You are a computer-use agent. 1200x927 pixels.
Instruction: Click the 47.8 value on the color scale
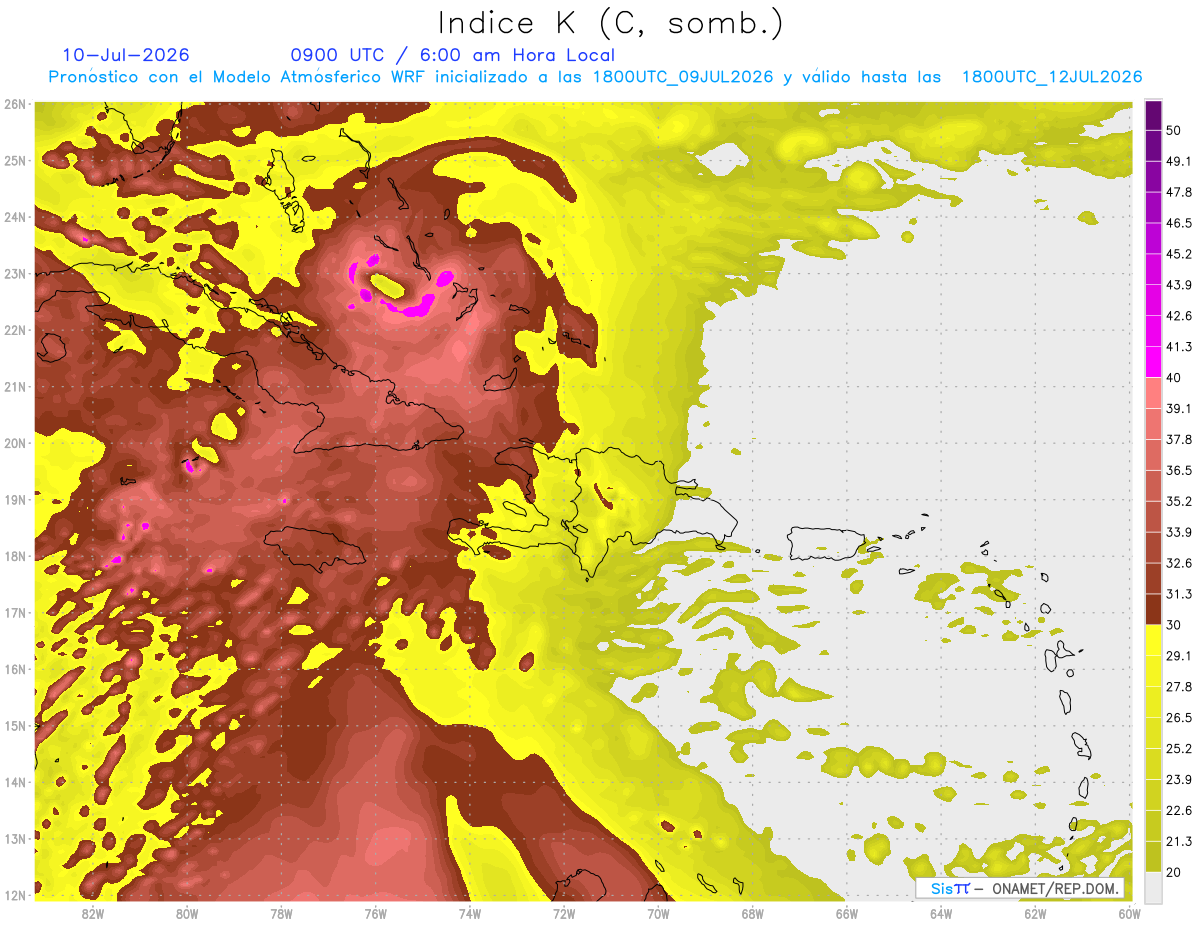coord(1179,192)
